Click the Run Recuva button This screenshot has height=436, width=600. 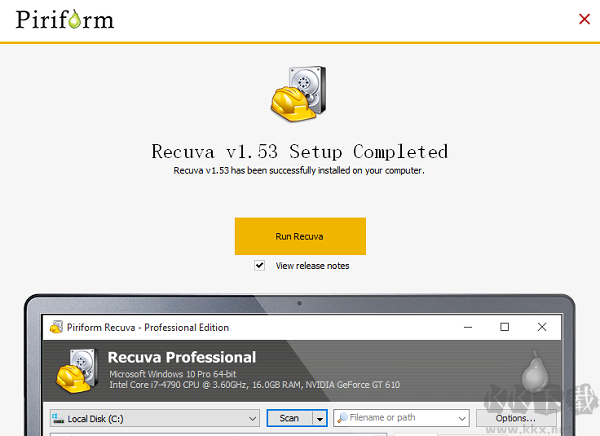pos(300,236)
